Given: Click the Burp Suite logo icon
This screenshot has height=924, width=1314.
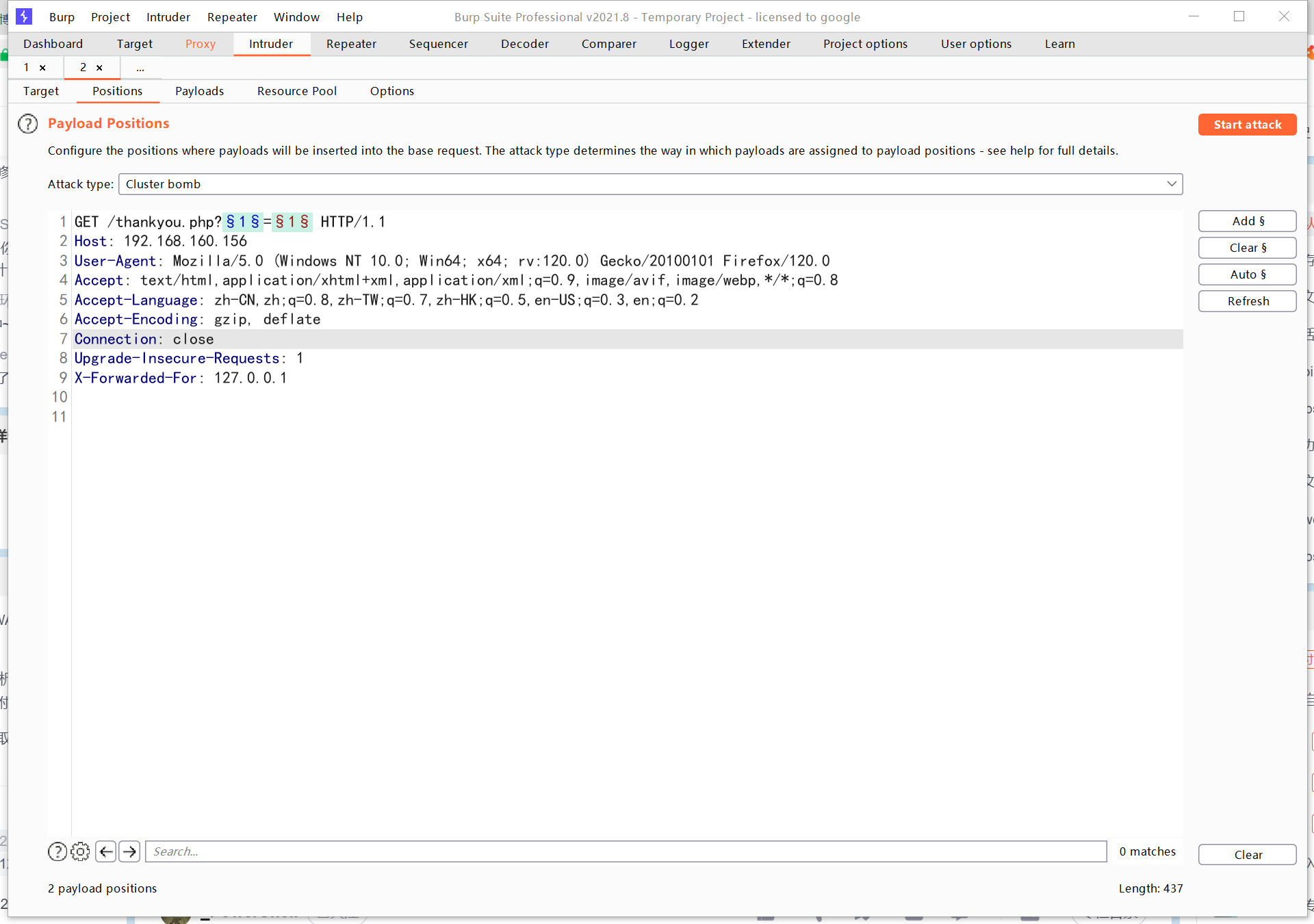Looking at the screenshot, I should coord(24,16).
